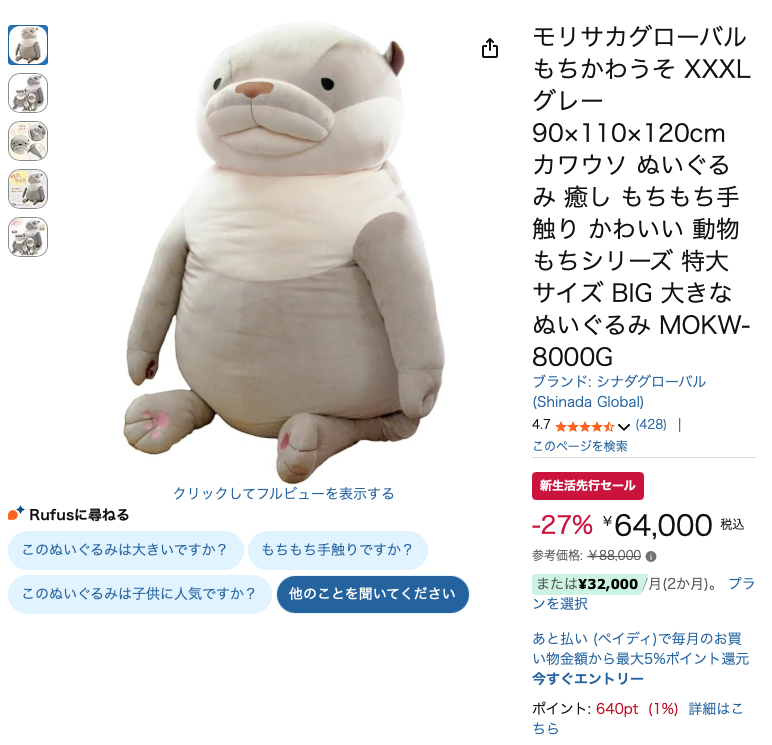The height and width of the screenshot is (745, 772).
Task: Ask Rufus このぬいぐるみは子供に人気ですか？
Action: tap(140, 594)
